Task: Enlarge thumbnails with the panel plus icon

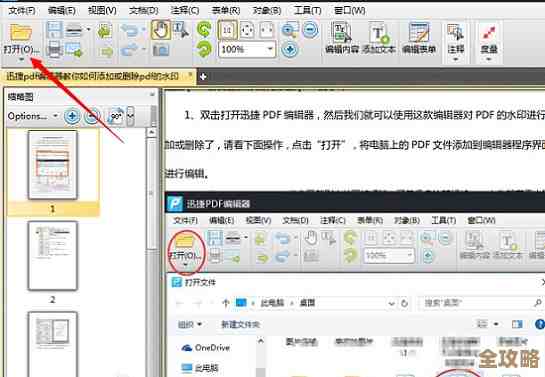Action: tap(72, 116)
